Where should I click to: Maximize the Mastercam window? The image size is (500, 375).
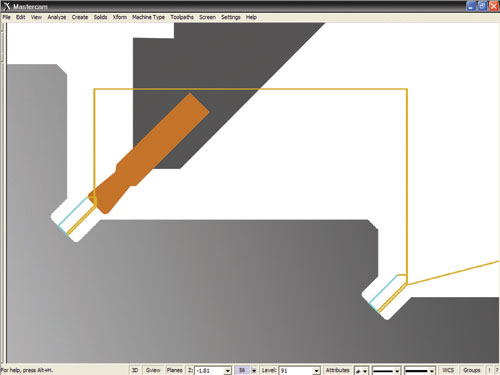tap(482, 6)
